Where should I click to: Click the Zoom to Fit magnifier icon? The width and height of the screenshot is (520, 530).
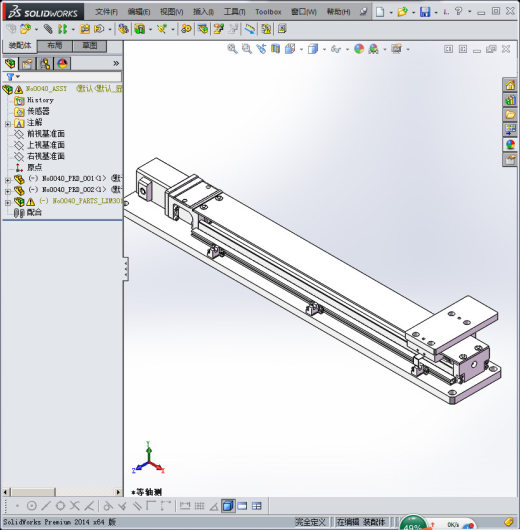click(x=232, y=49)
